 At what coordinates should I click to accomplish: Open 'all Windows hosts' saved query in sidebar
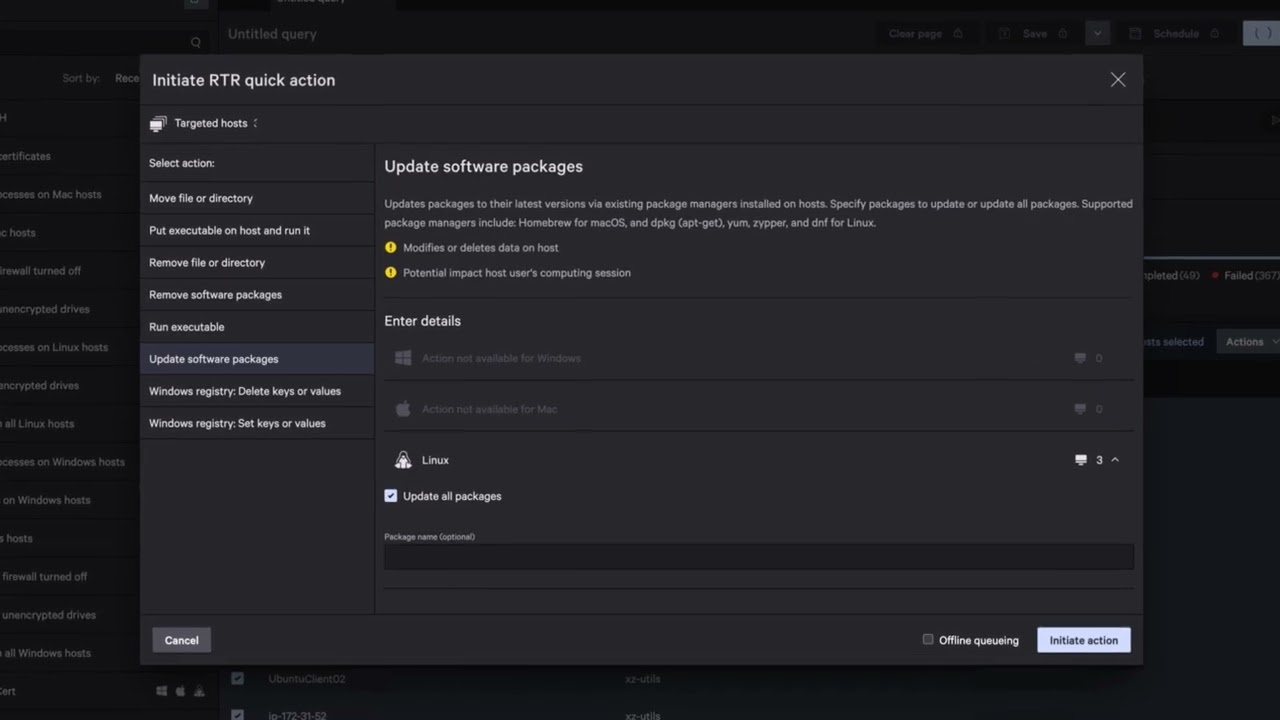pyautogui.click(x=46, y=653)
